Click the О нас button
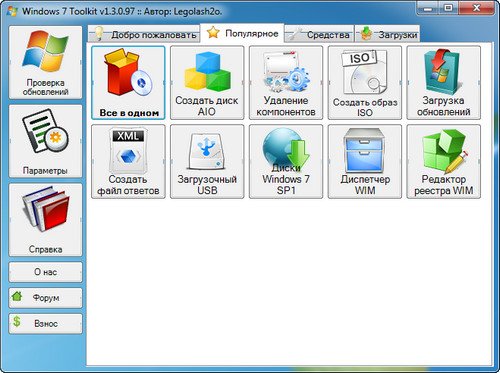Screen dimensions: 500x373 pyautogui.click(x=45, y=272)
